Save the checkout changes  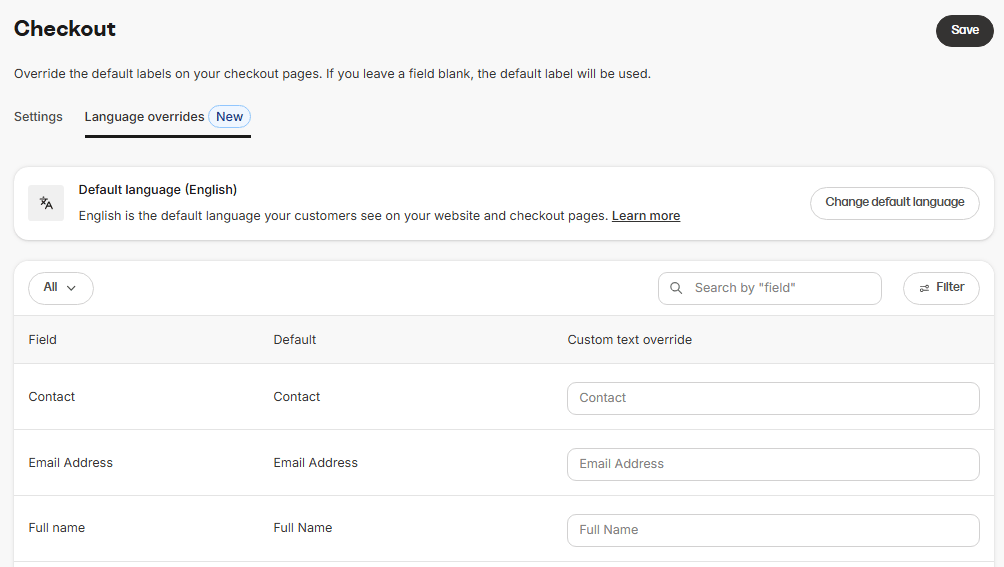pos(964,30)
